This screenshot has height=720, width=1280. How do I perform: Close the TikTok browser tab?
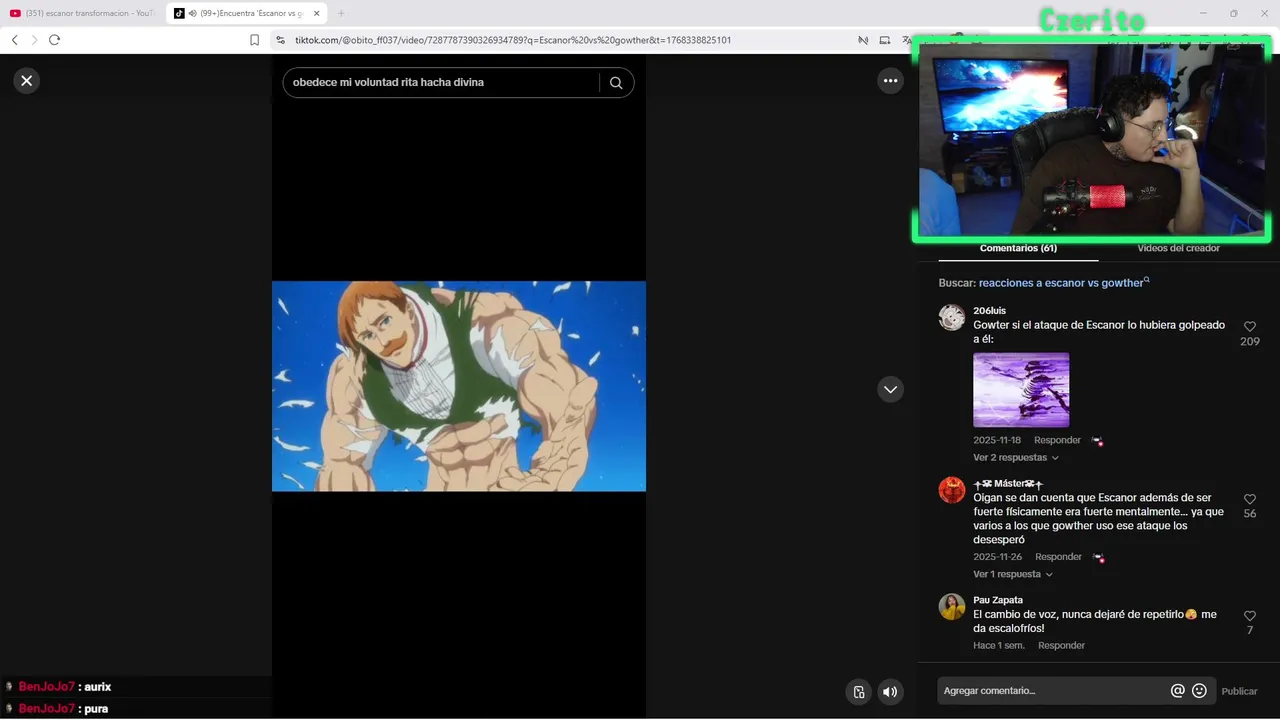316,13
